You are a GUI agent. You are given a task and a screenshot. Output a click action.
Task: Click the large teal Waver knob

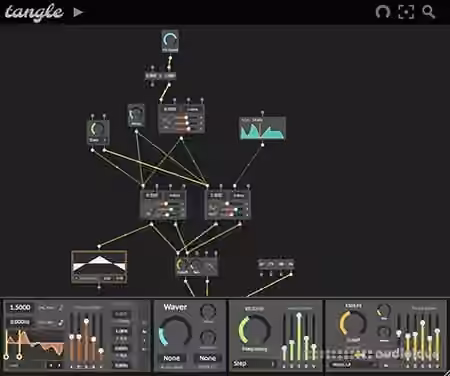pos(175,331)
